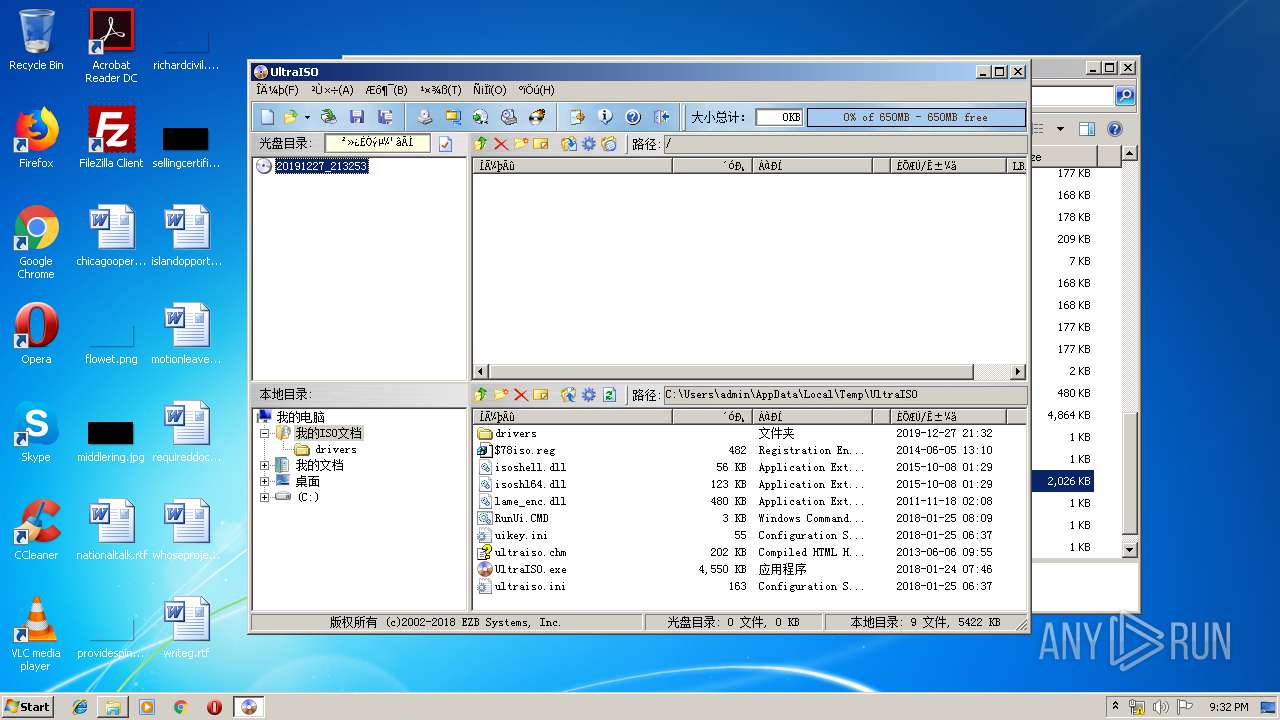Sort image files by type column header
This screenshot has height=720, width=1280.
[x=813, y=165]
